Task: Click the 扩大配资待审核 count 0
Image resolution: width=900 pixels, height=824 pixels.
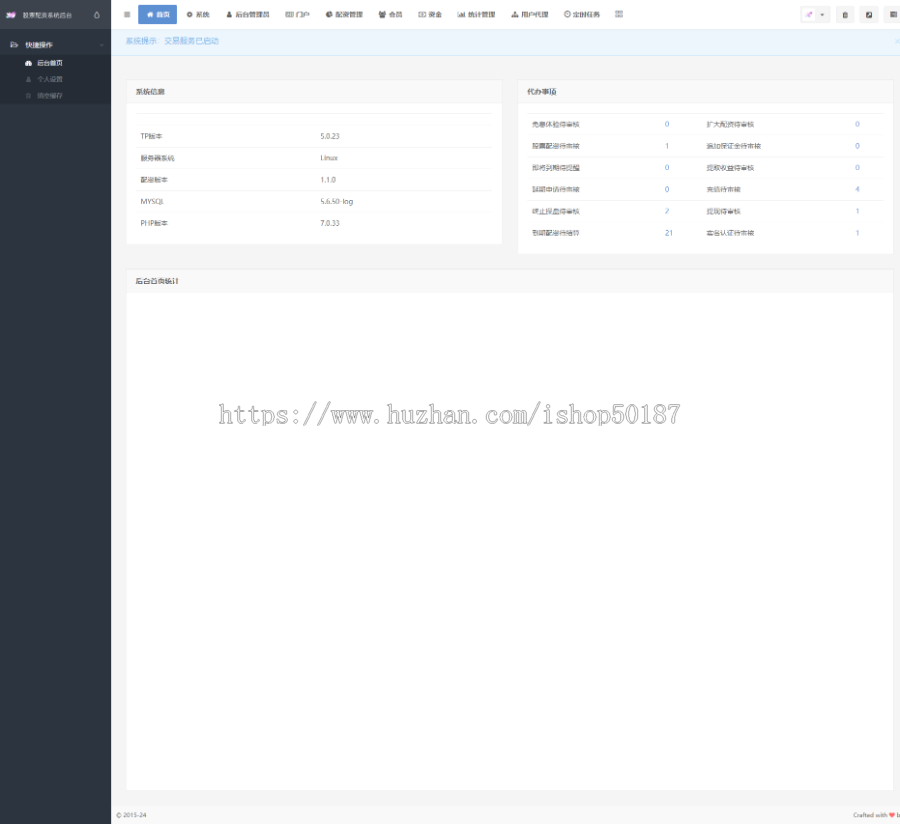Action: 858,124
